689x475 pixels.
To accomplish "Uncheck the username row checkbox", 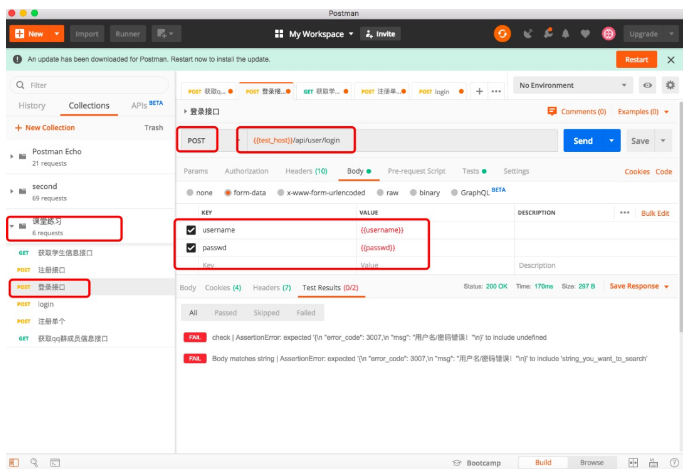I will pos(191,230).
